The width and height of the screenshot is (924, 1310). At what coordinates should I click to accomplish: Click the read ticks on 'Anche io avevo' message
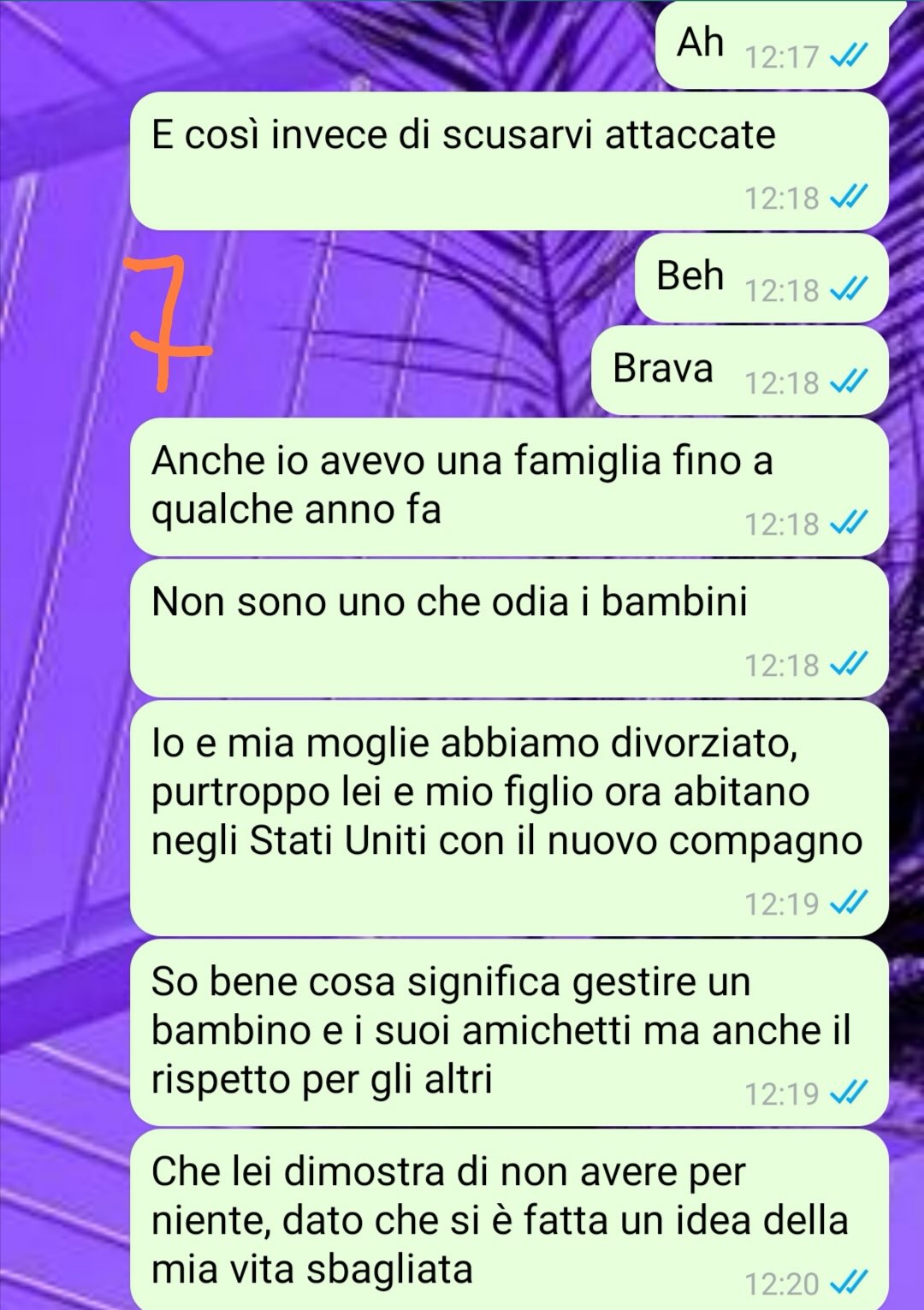[850, 523]
